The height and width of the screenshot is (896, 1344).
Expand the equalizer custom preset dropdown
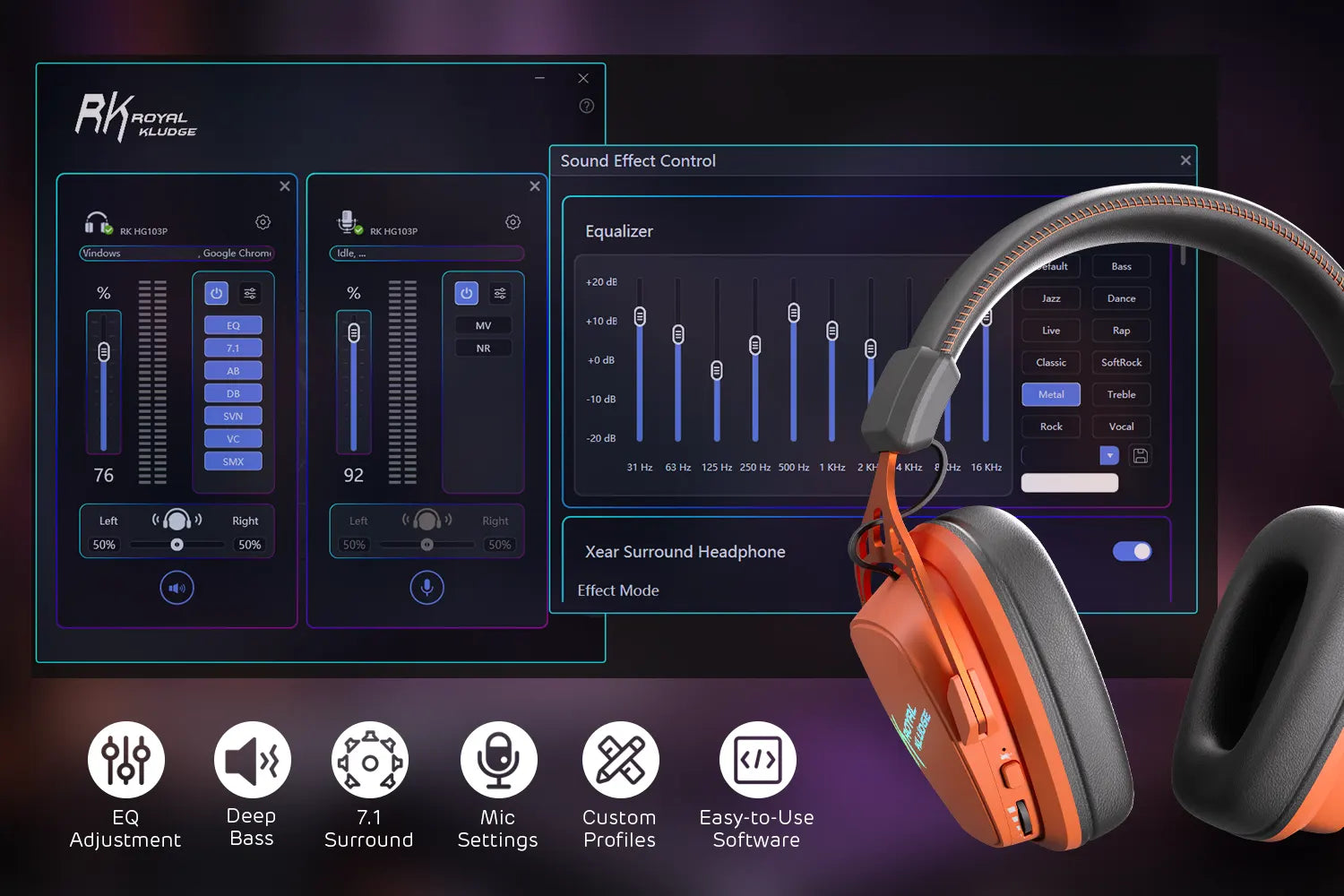1109,455
